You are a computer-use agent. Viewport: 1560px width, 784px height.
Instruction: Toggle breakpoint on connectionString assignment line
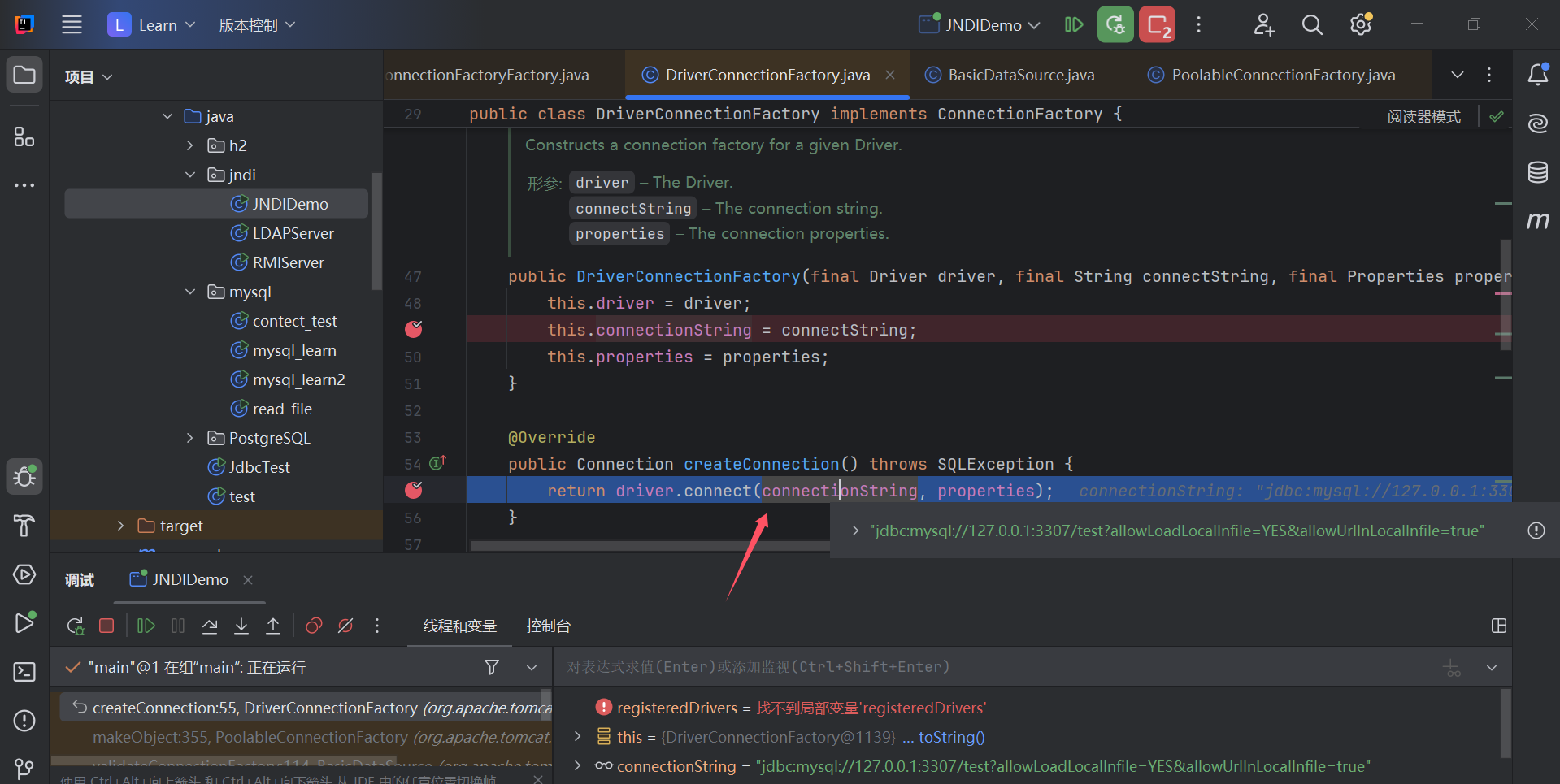[414, 329]
